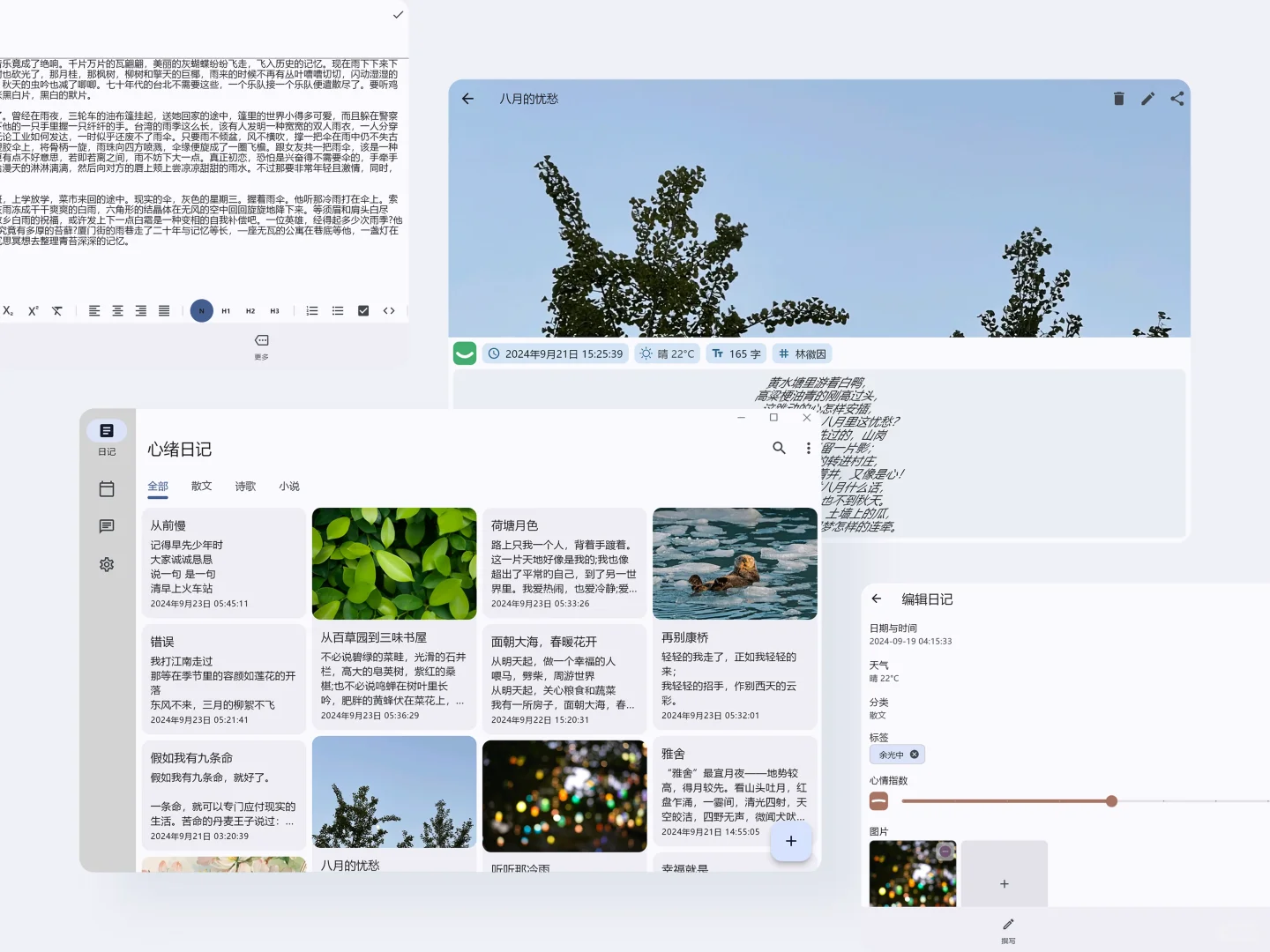Share the 八月的忧愁 diary entry
Viewport: 1270px width, 952px height.
click(x=1177, y=99)
